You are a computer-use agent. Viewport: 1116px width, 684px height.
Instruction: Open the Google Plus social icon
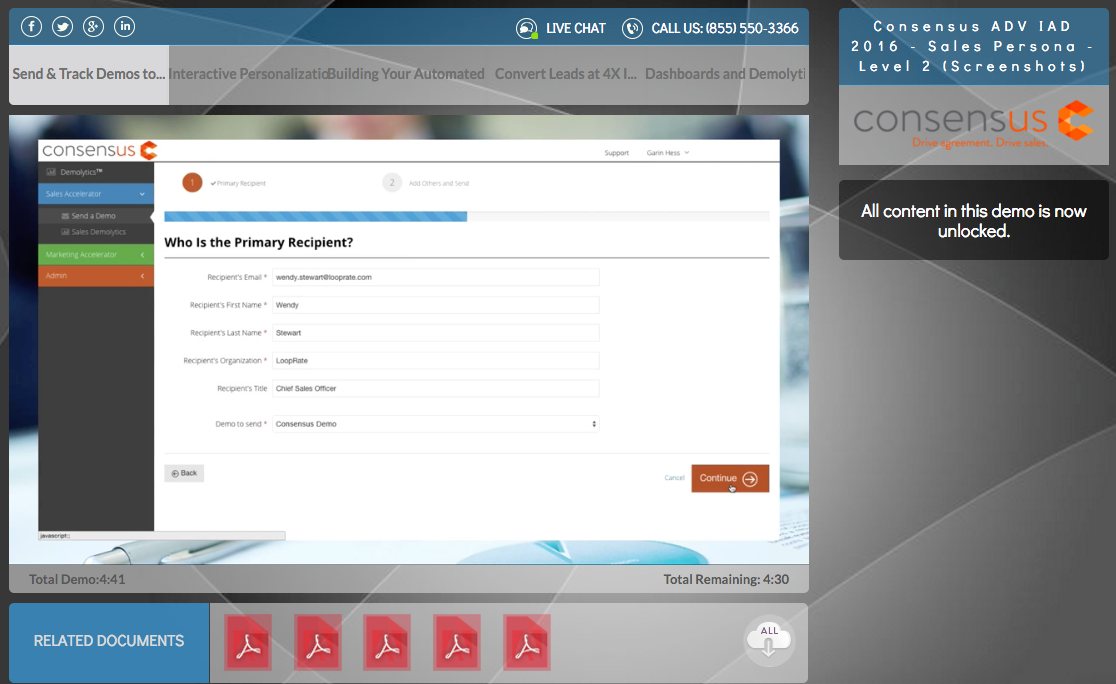(93, 27)
